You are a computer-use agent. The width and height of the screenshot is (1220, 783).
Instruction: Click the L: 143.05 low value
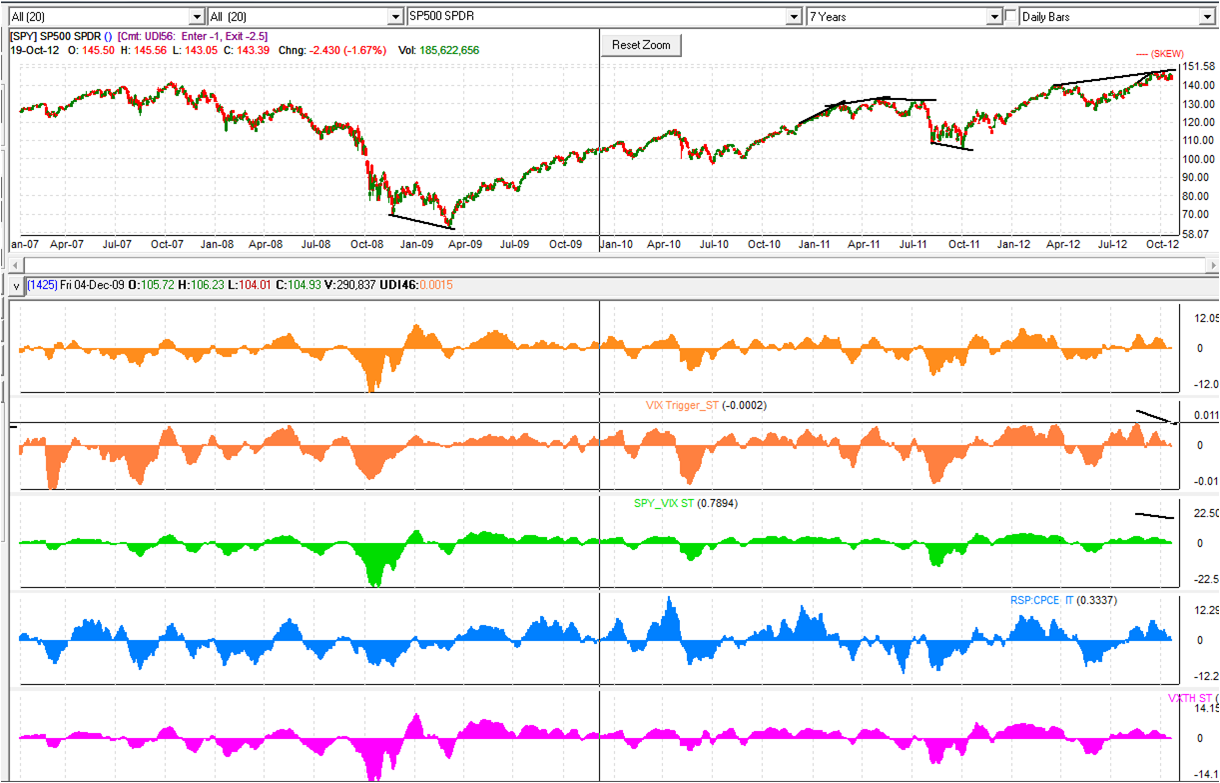193,50
